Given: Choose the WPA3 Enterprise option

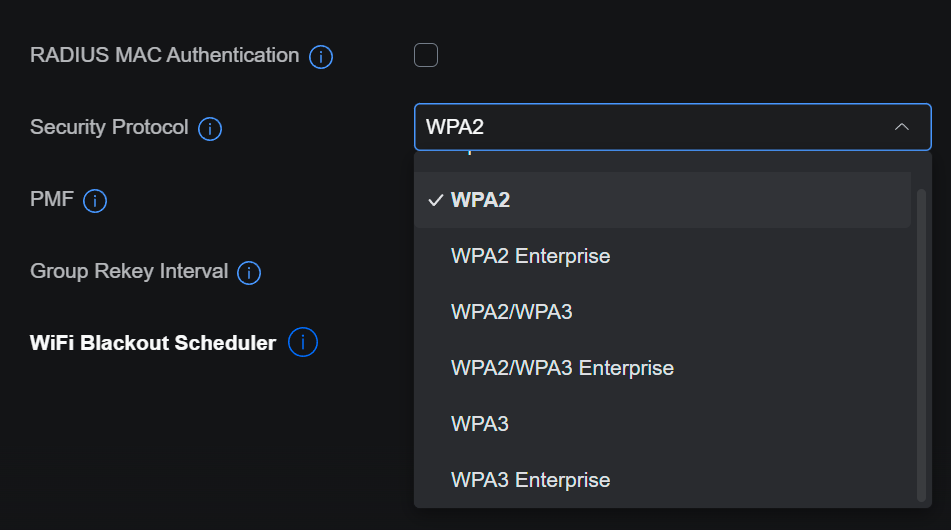Looking at the screenshot, I should (x=530, y=480).
